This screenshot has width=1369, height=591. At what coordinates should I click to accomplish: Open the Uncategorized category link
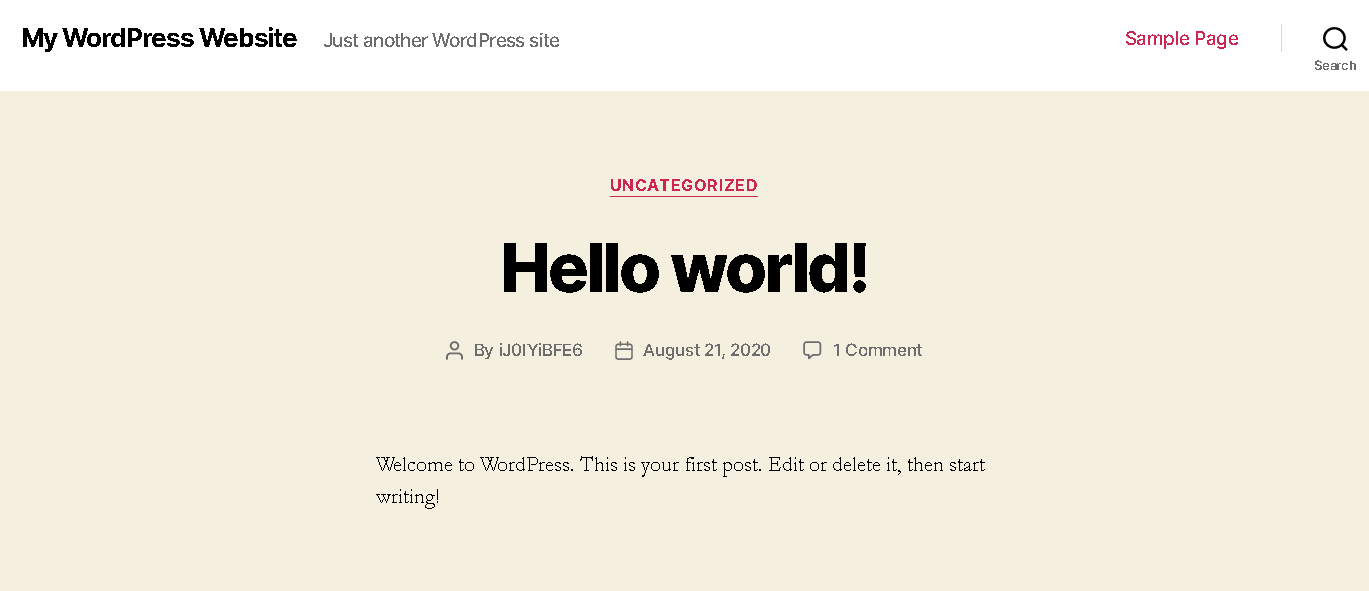(684, 185)
